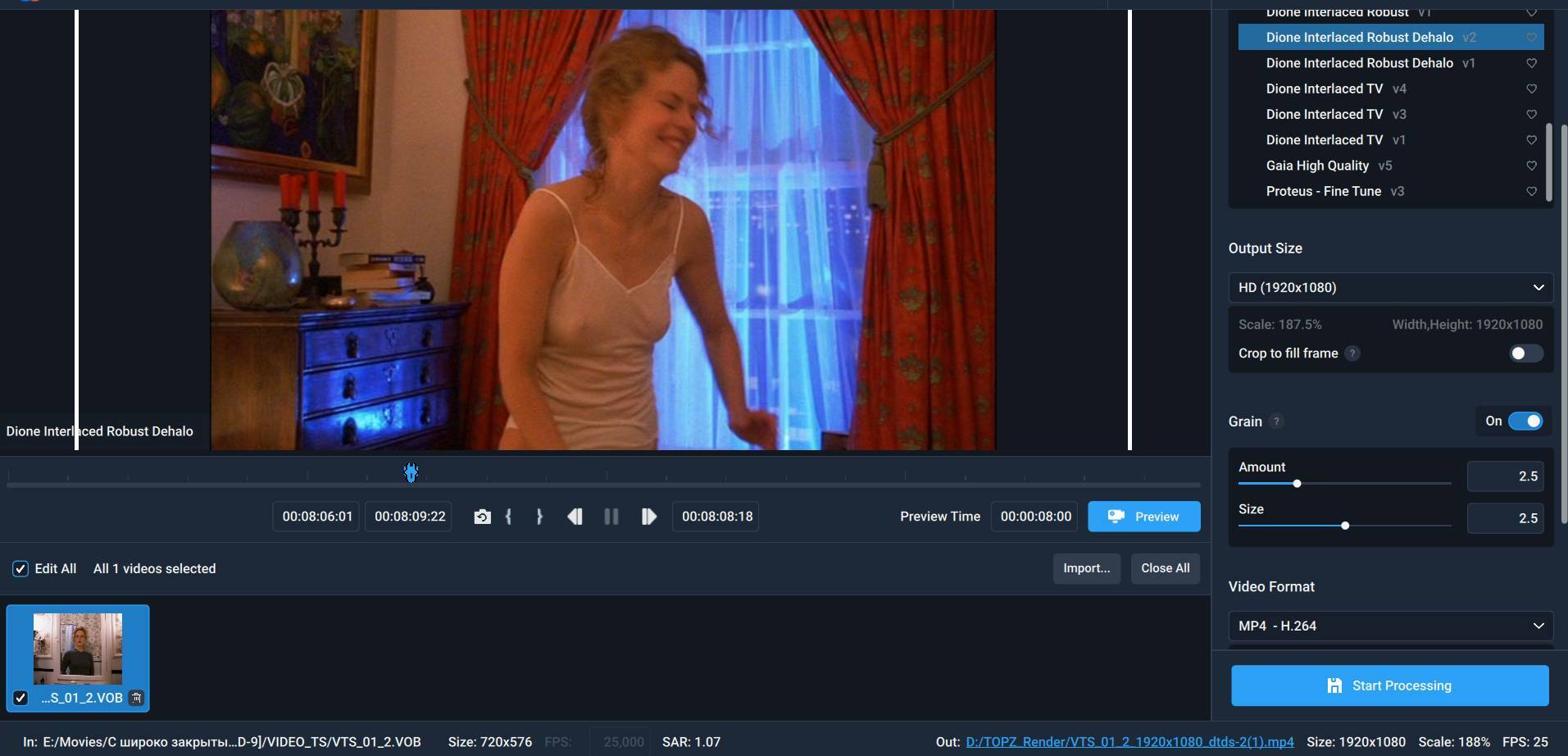Open output file path link
The width and height of the screenshot is (1568, 756).
1129,742
